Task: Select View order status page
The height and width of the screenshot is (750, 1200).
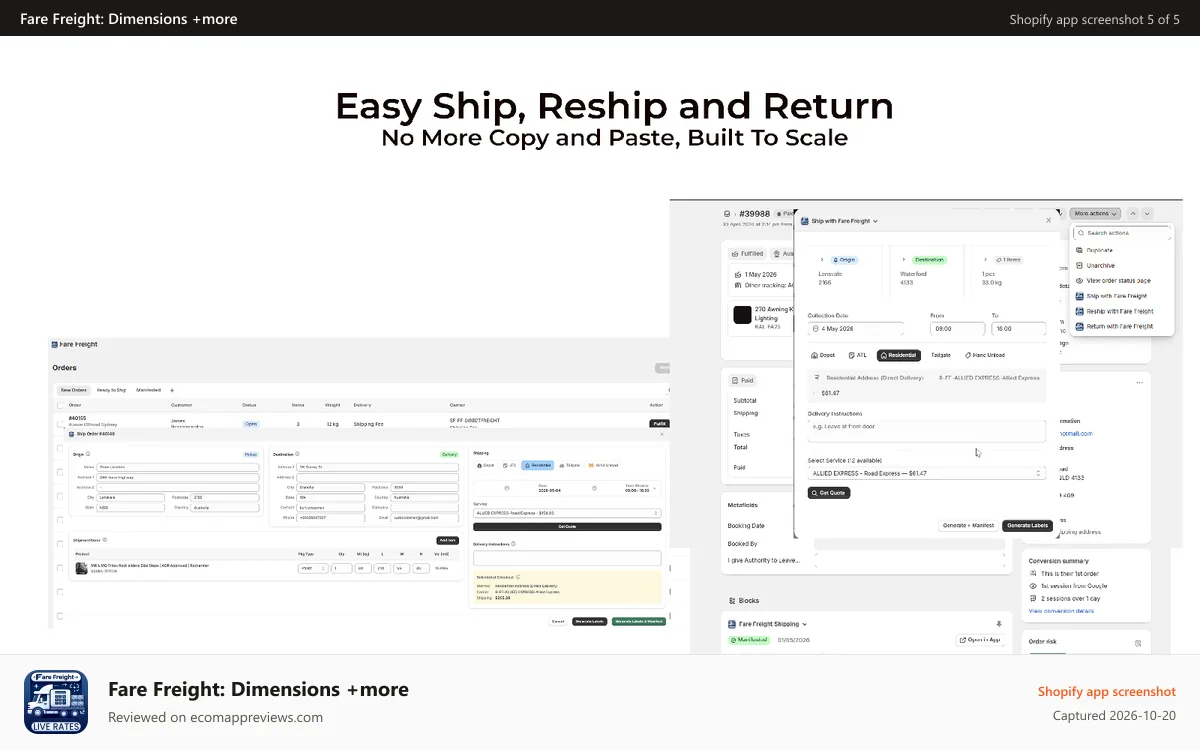Action: pos(1112,281)
